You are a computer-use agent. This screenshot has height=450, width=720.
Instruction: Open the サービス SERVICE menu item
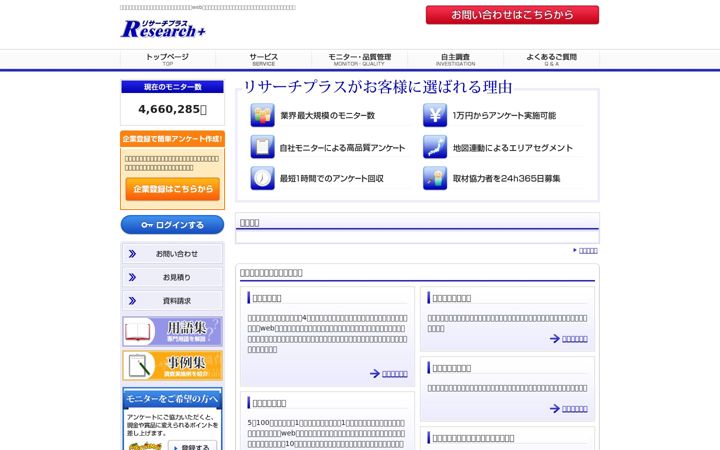pyautogui.click(x=264, y=59)
